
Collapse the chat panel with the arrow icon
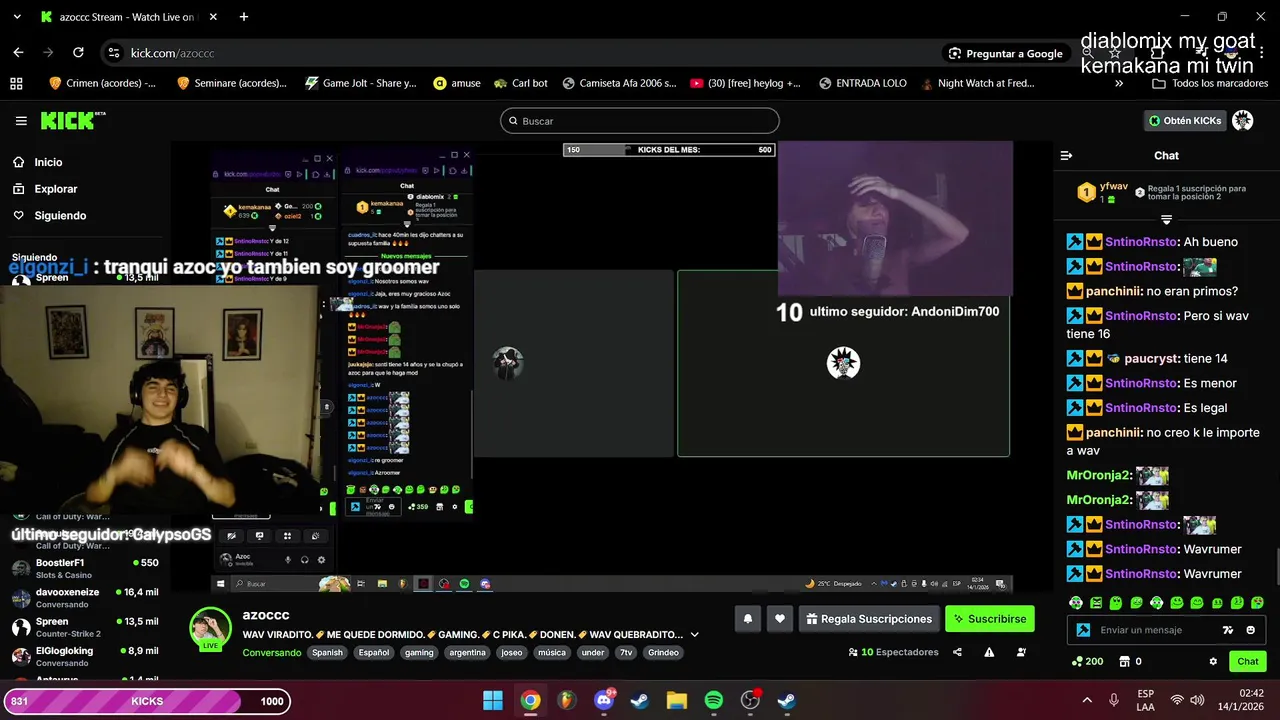[x=1066, y=155]
